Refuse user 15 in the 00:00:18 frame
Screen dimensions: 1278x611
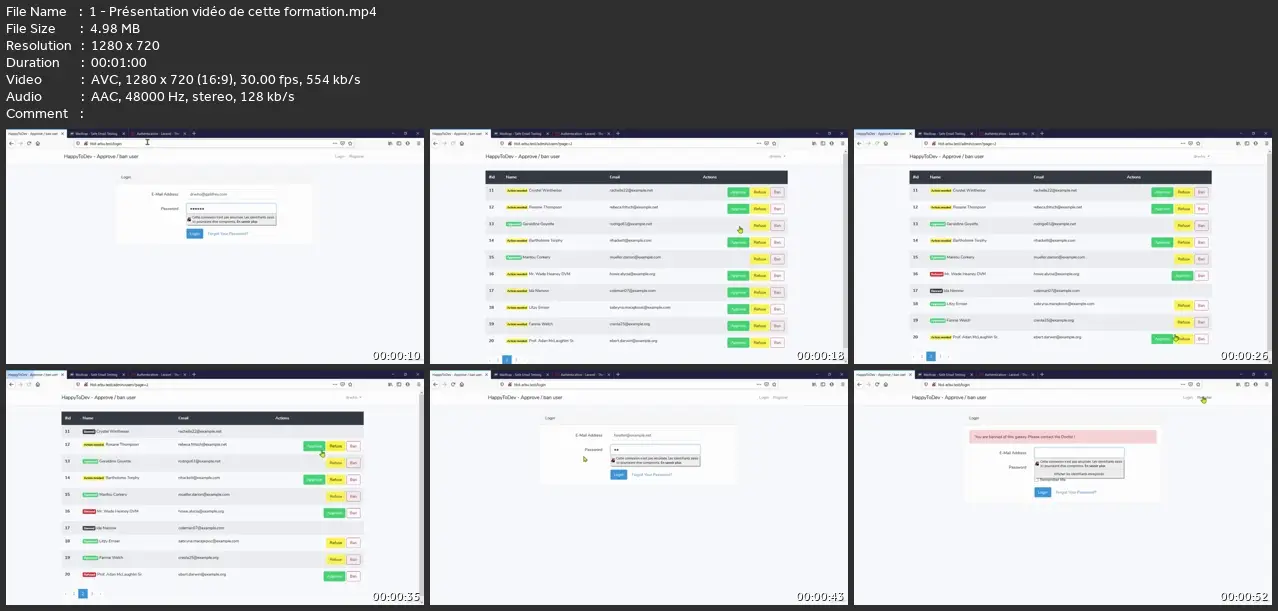tap(759, 259)
